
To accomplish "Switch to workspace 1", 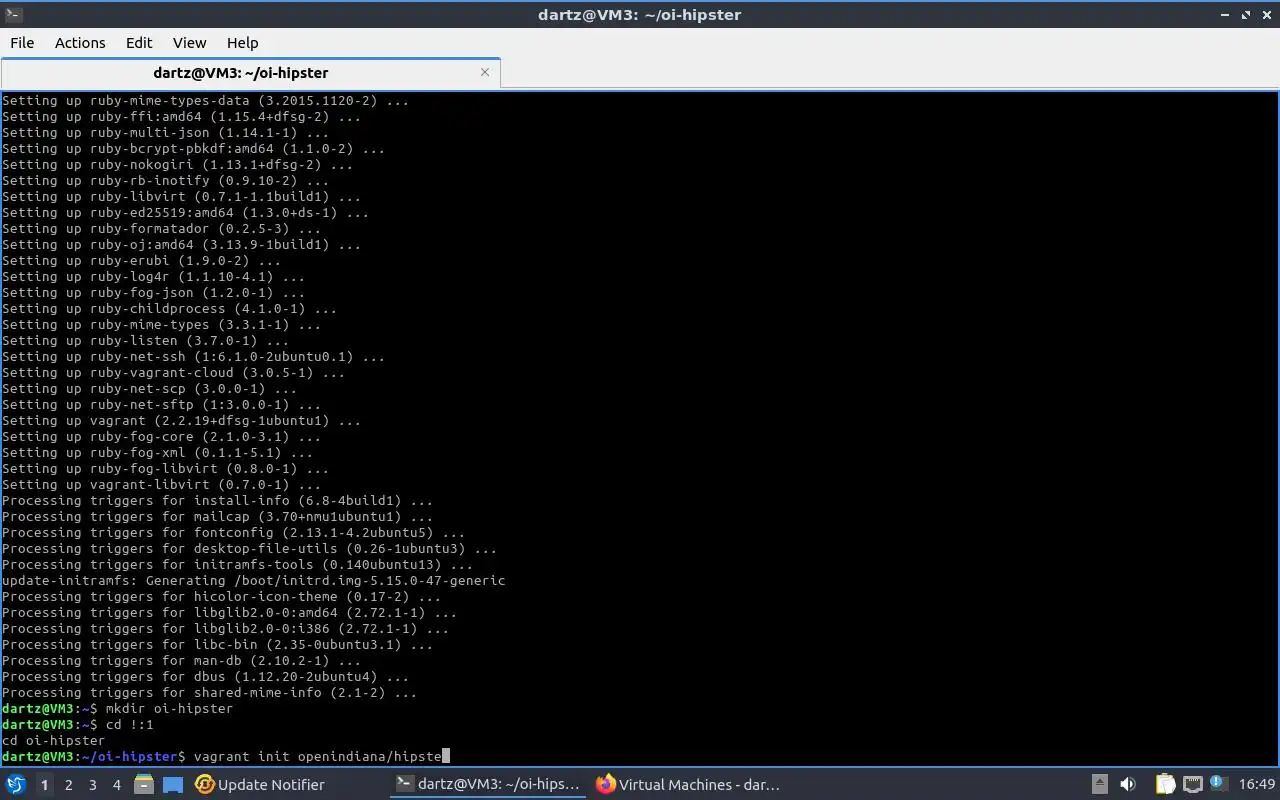I will [x=44, y=785].
